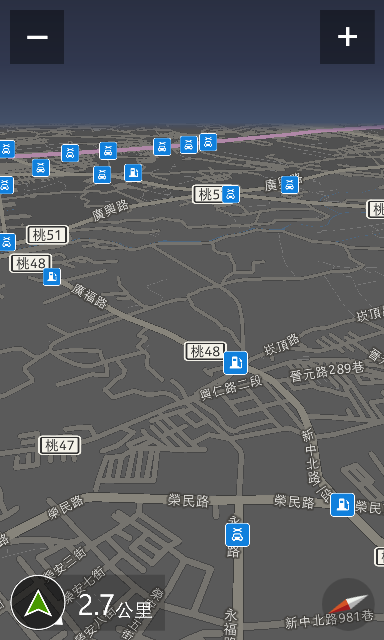384x640 pixels.
Task: Select the highest car repair icon on map
Action: click(208, 142)
